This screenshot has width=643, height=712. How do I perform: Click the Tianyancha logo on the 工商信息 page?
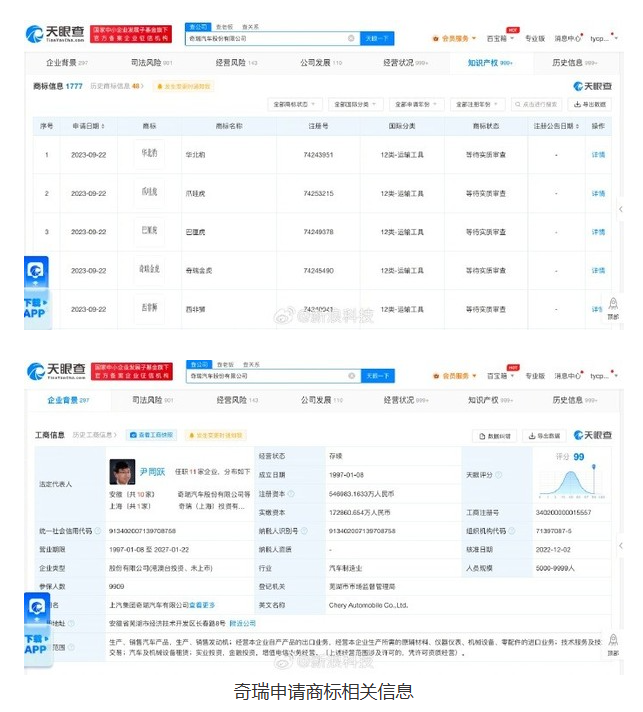pyautogui.click(x=56, y=371)
